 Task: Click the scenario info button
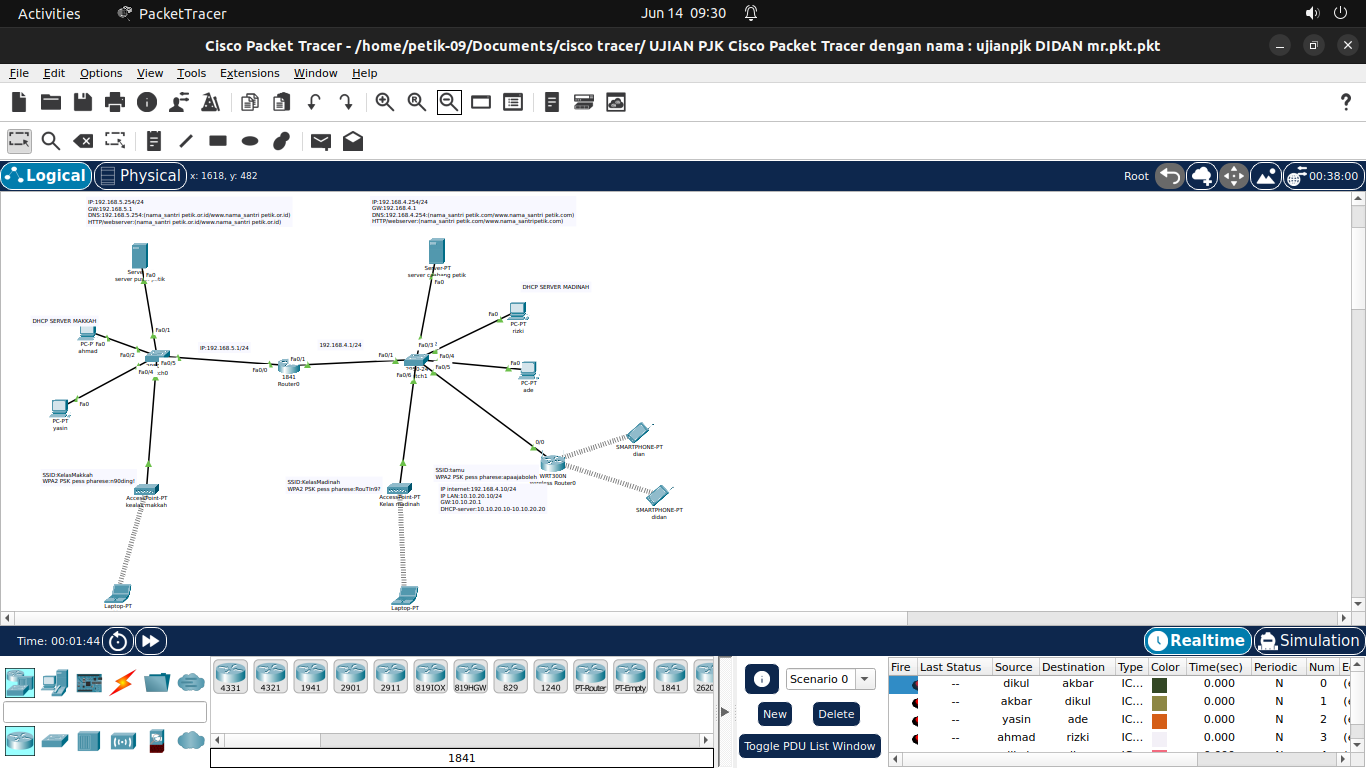(761, 679)
